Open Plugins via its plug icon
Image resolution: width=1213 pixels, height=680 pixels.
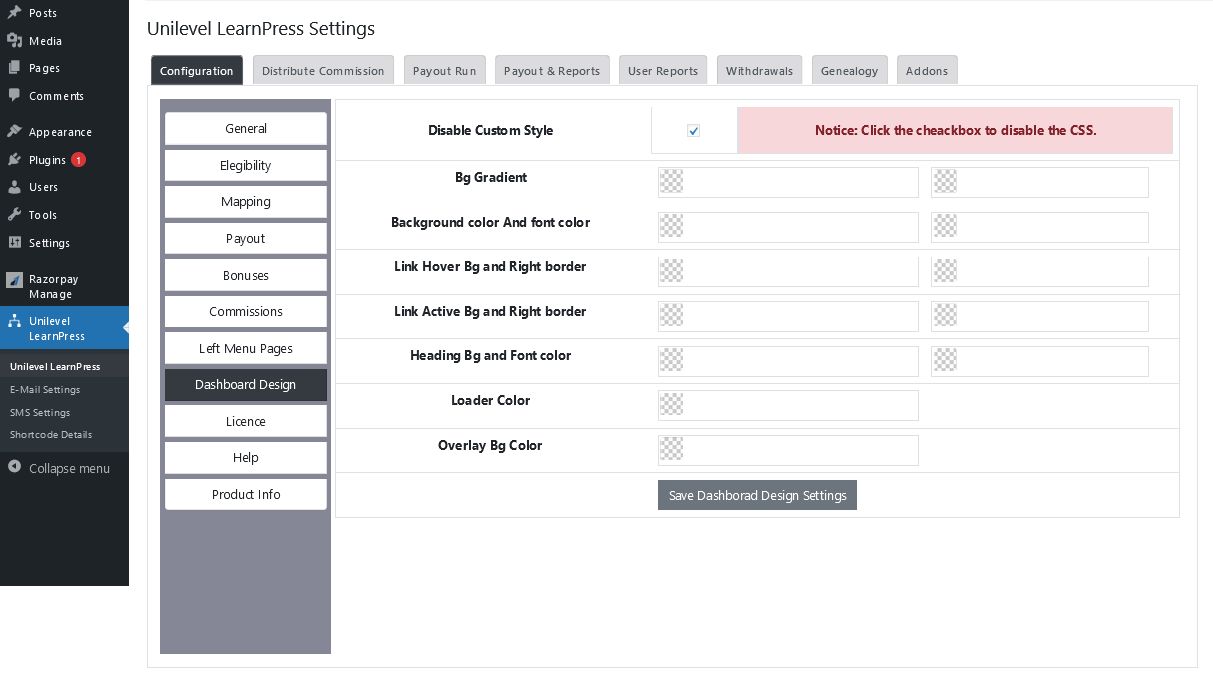click(14, 160)
